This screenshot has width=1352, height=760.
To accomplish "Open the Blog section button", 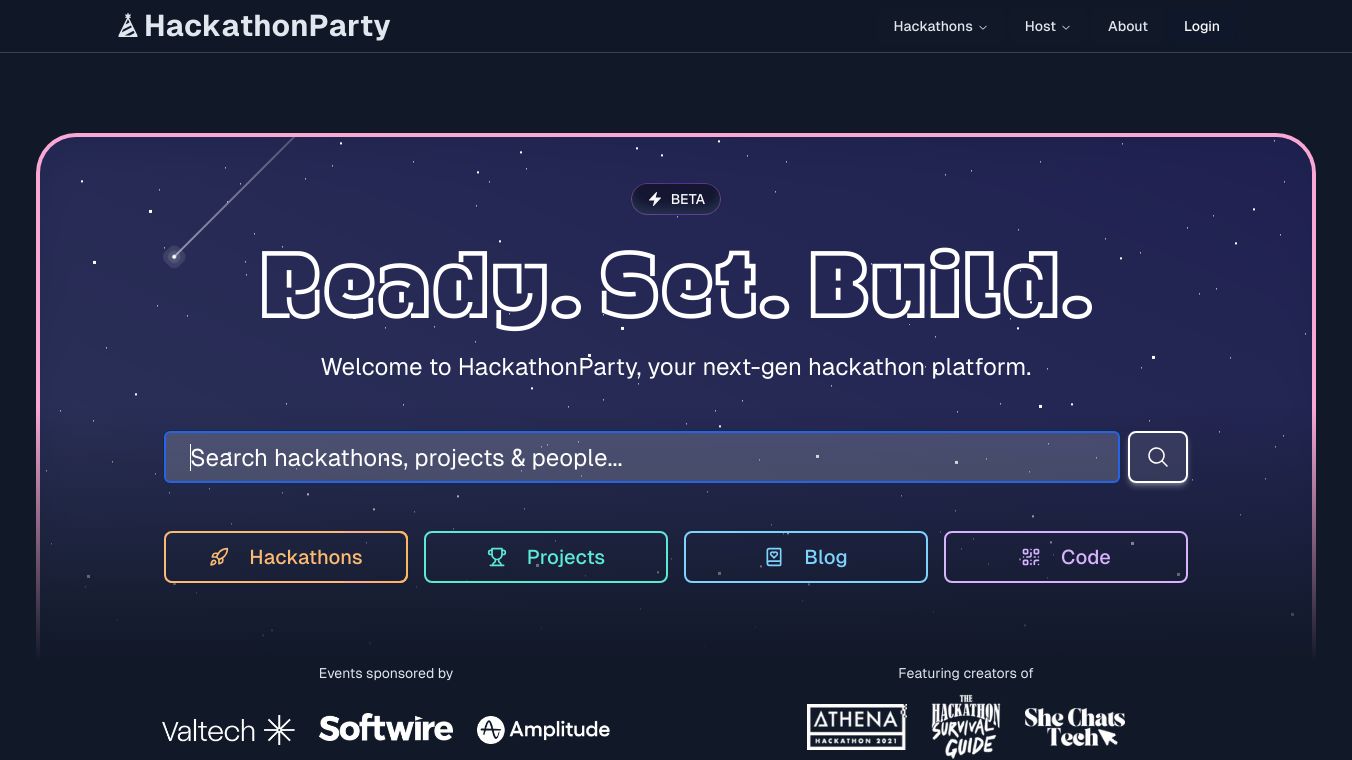I will coord(806,557).
